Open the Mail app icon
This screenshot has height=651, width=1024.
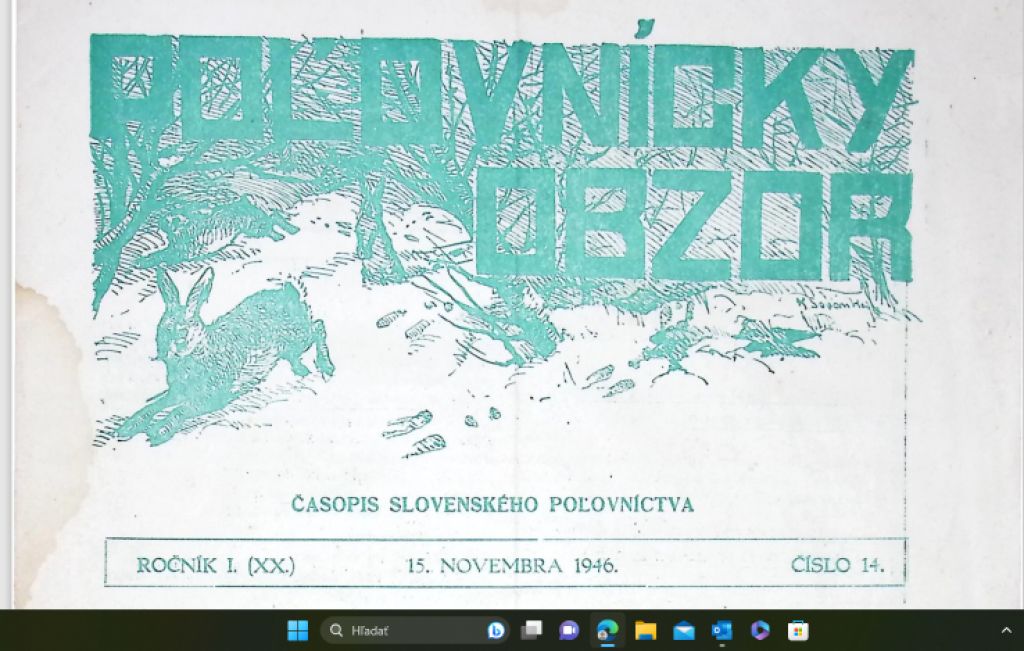(684, 630)
